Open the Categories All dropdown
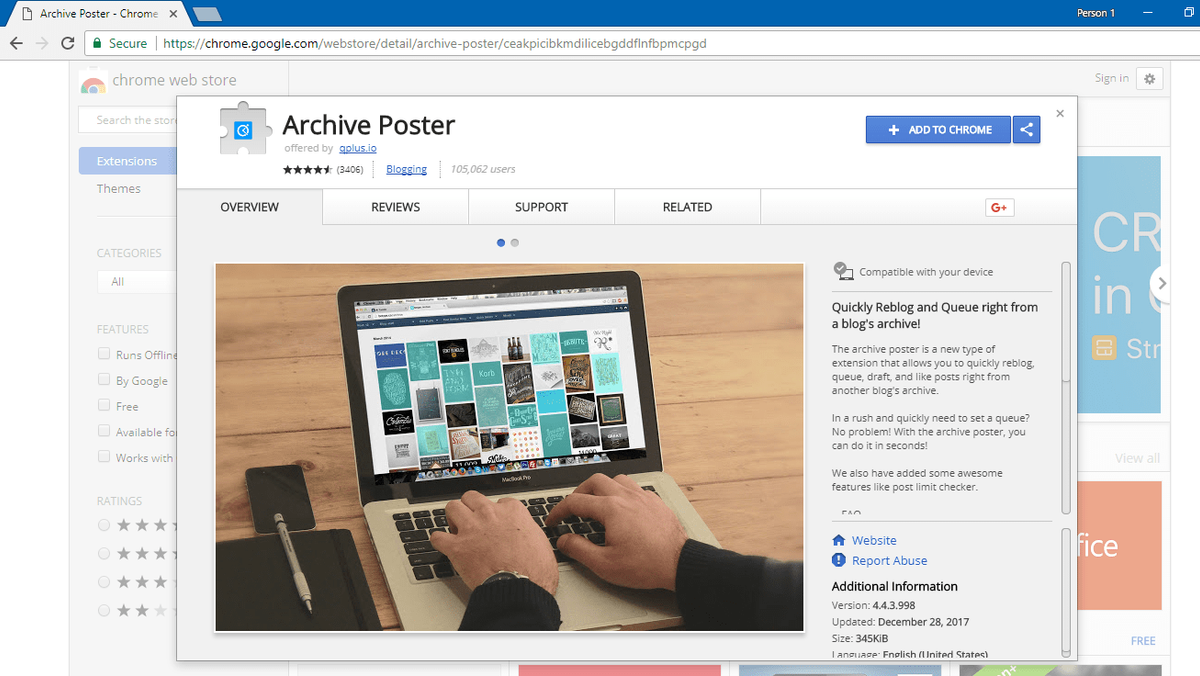 coord(137,282)
